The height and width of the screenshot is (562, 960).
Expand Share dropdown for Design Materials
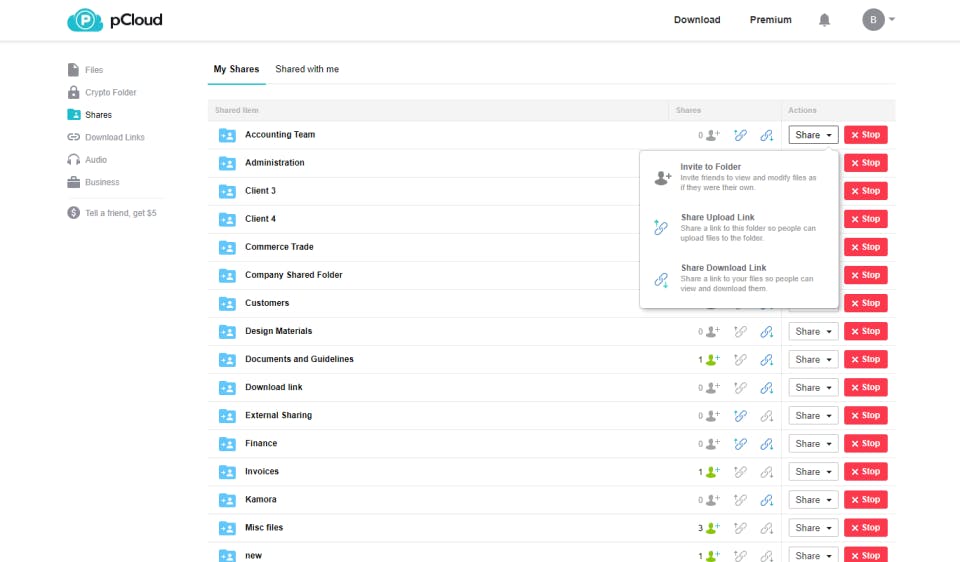813,331
